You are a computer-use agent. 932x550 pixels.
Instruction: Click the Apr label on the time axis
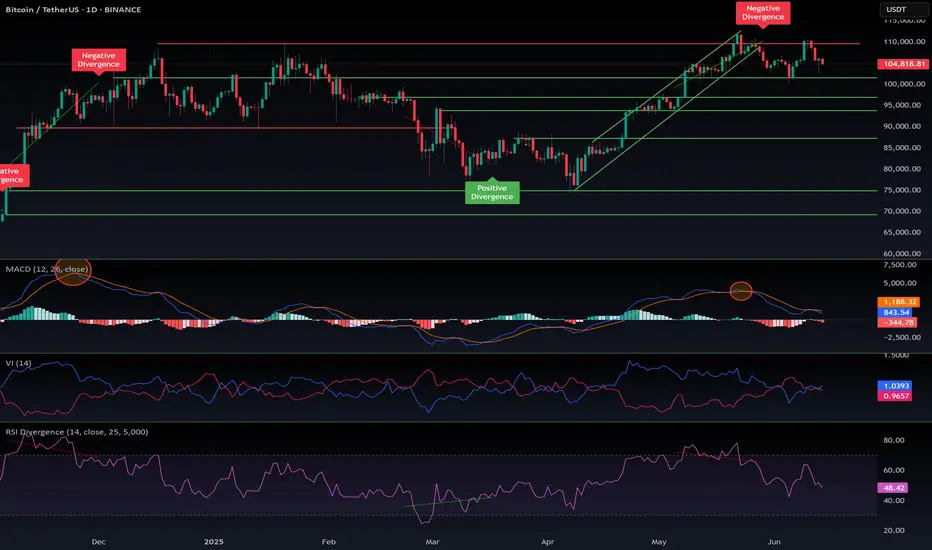click(x=547, y=542)
